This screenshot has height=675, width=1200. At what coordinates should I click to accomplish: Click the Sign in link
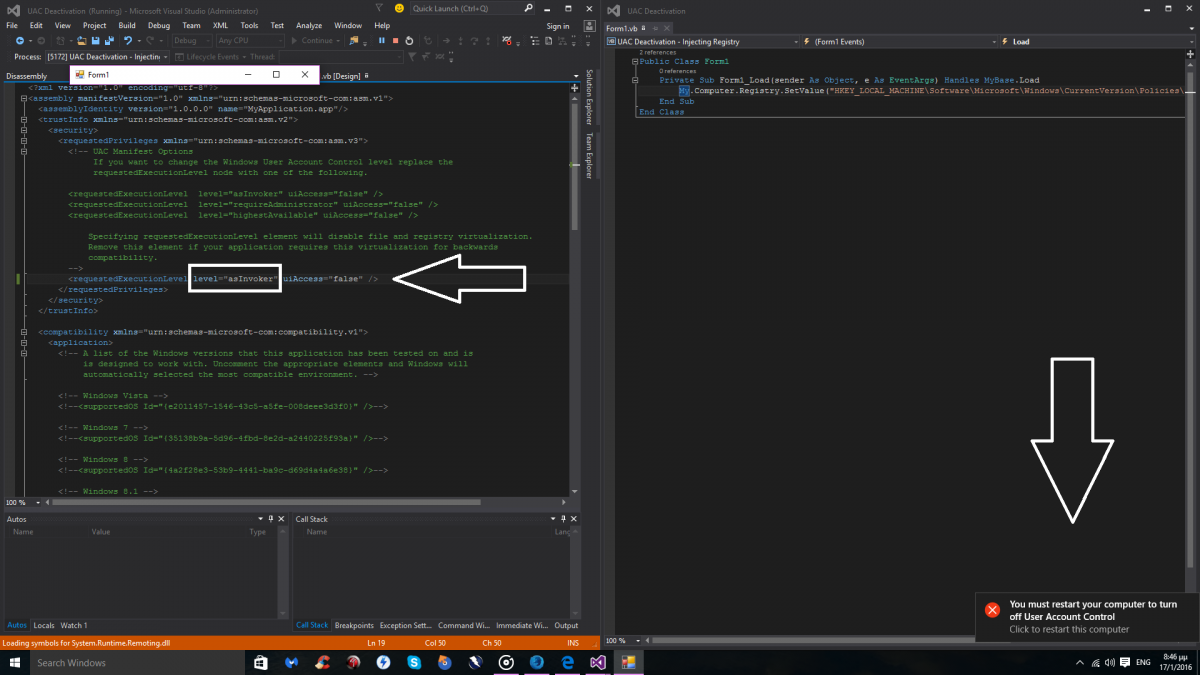558,26
